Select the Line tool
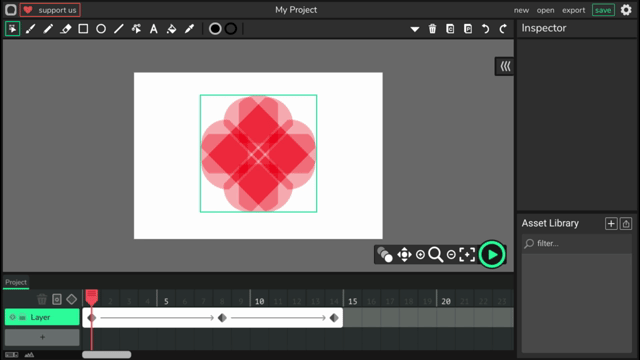The height and width of the screenshot is (360, 640). [x=118, y=29]
